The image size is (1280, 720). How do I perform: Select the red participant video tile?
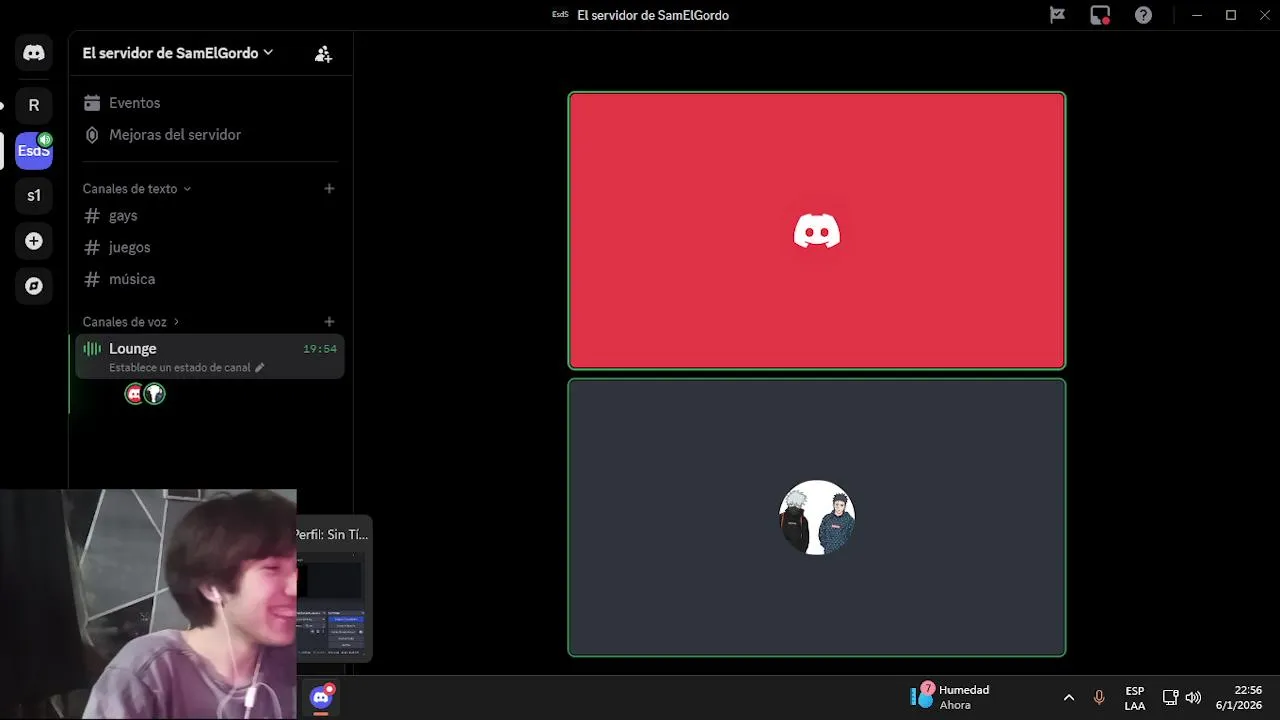click(x=817, y=231)
